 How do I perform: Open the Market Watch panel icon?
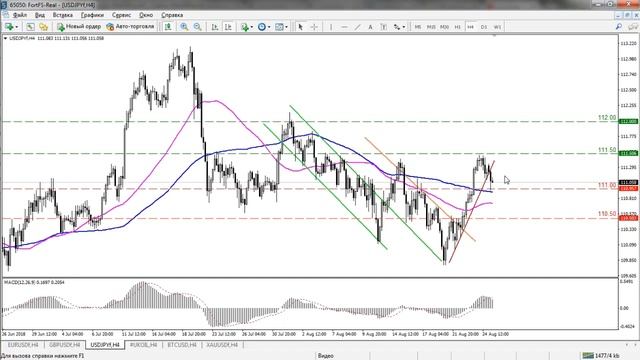point(30,27)
